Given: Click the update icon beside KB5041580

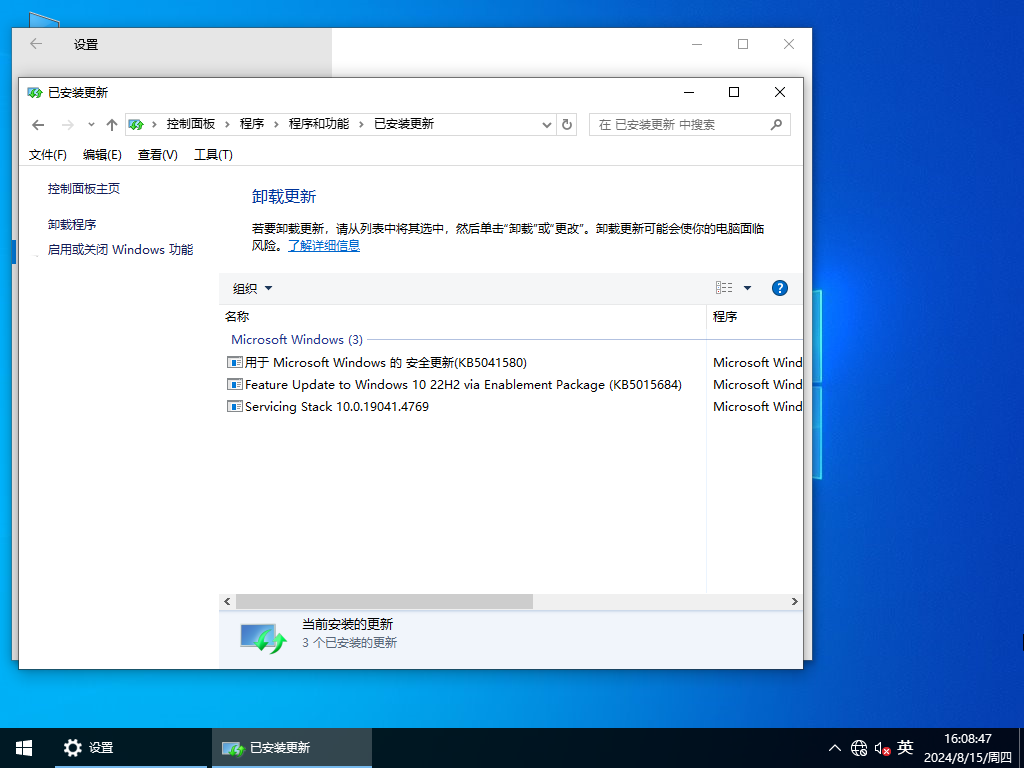Looking at the screenshot, I should pyautogui.click(x=233, y=362).
